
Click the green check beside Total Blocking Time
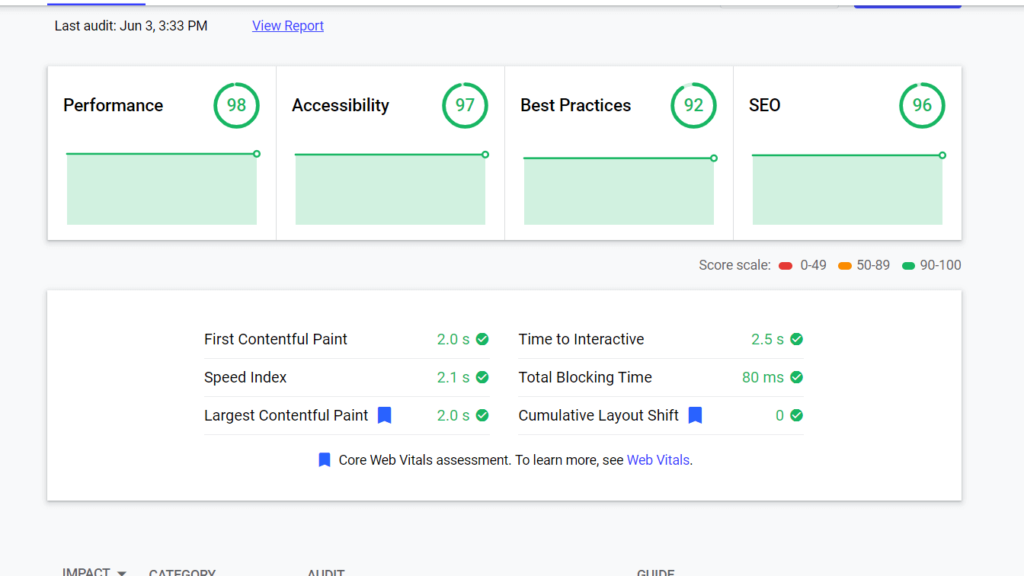pos(796,377)
